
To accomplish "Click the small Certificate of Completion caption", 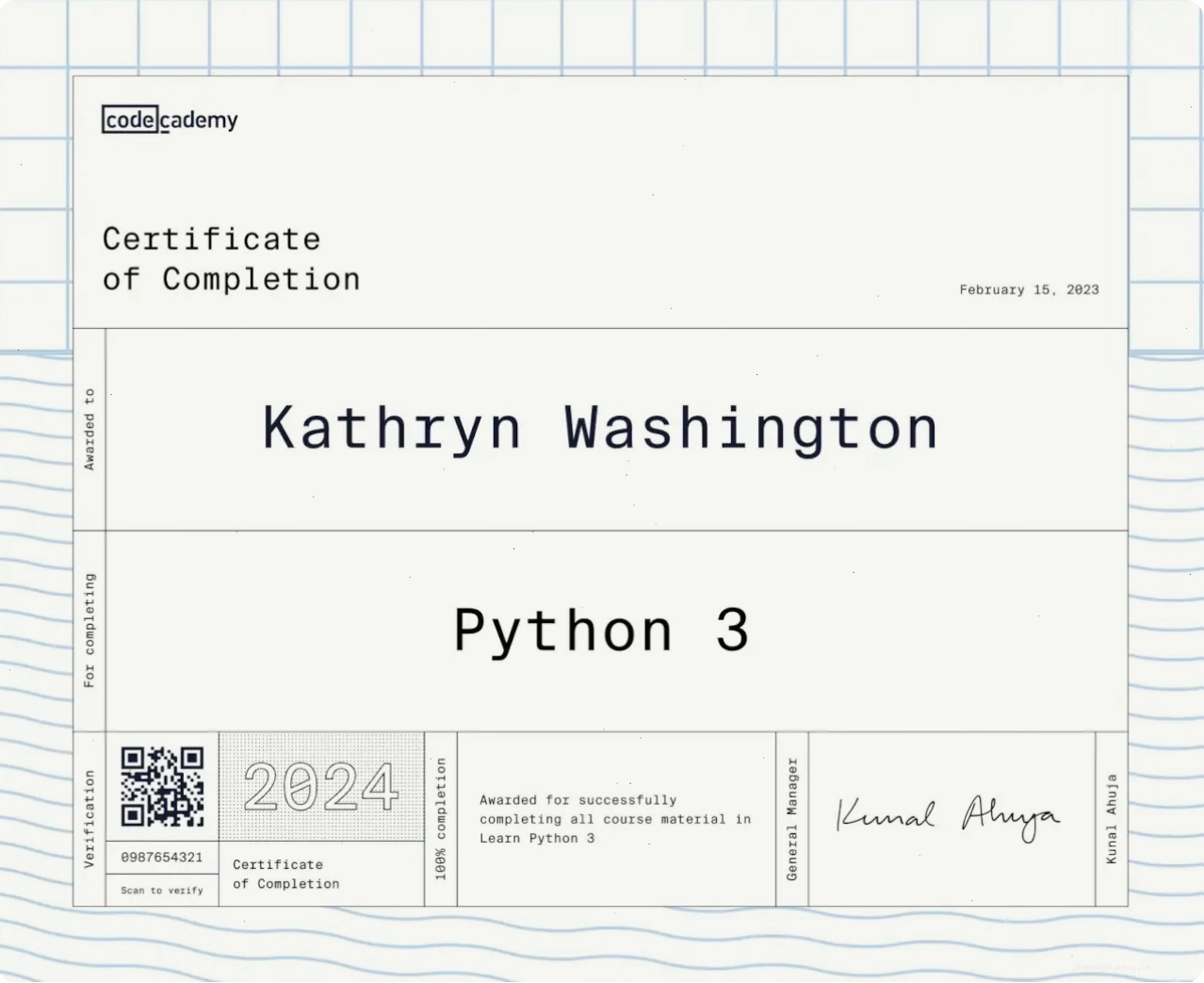I will (286, 874).
